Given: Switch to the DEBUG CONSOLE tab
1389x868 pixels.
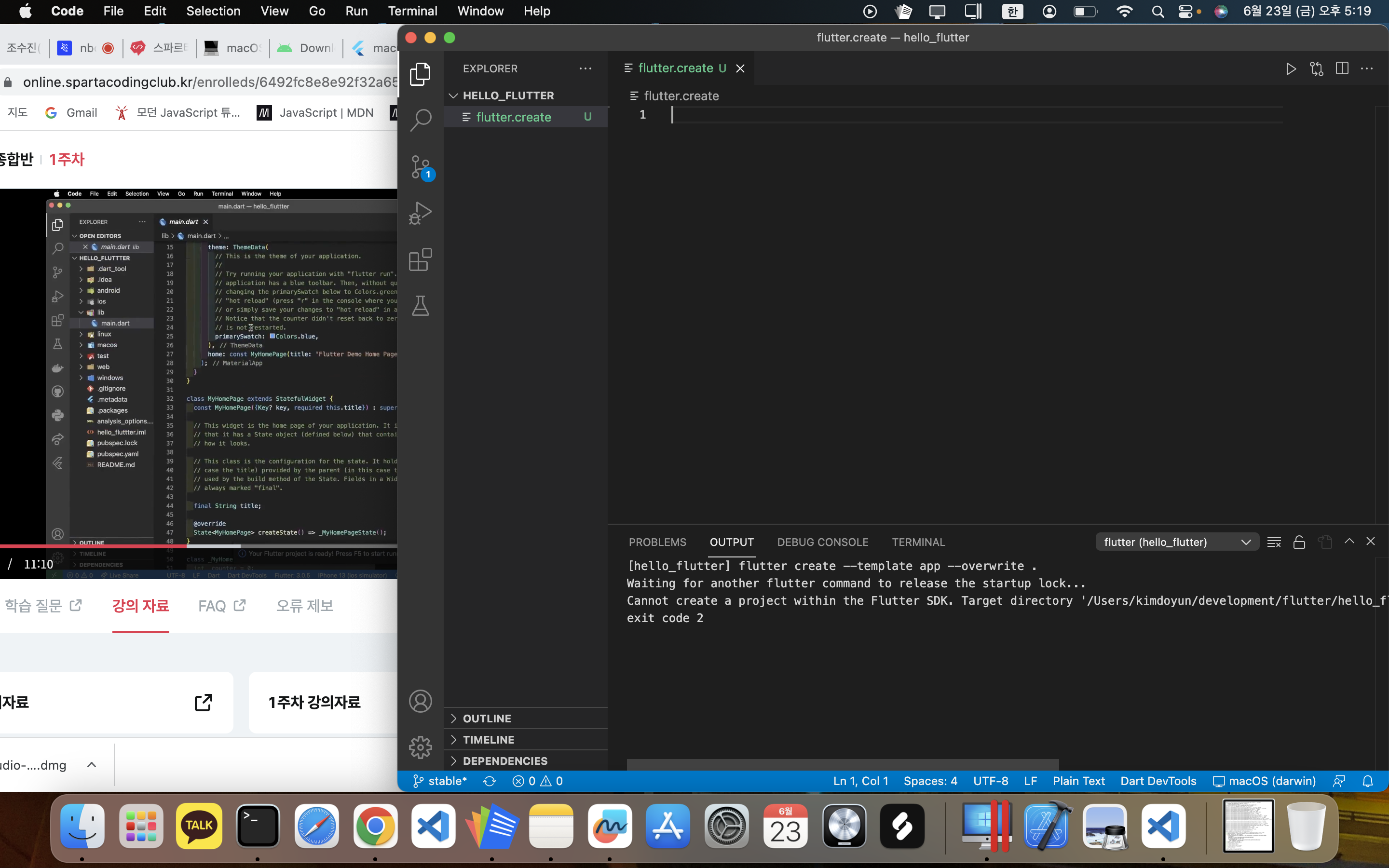Looking at the screenshot, I should point(822,542).
